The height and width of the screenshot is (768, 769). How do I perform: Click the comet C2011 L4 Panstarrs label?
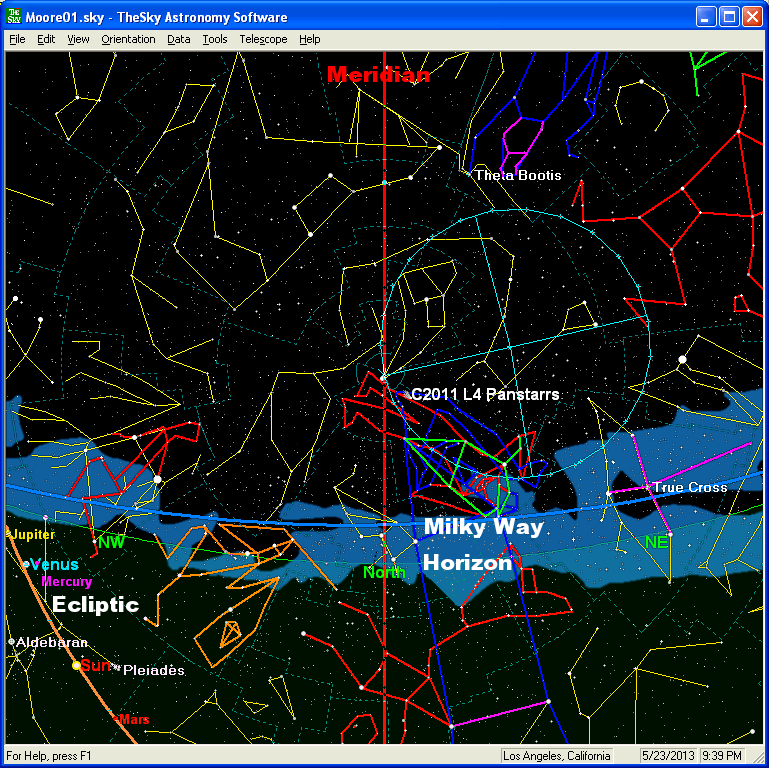coord(485,395)
